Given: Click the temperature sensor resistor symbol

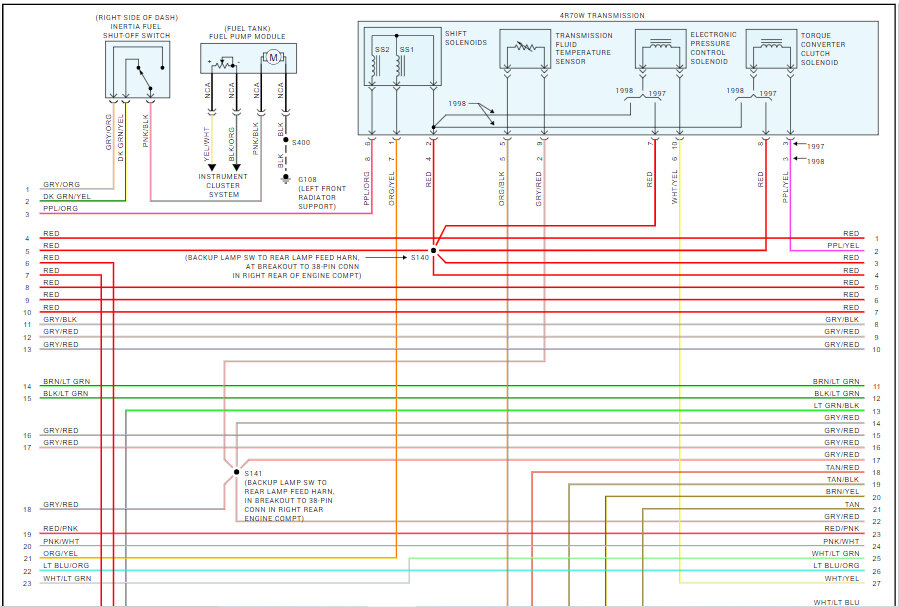Looking at the screenshot, I should pos(525,46).
